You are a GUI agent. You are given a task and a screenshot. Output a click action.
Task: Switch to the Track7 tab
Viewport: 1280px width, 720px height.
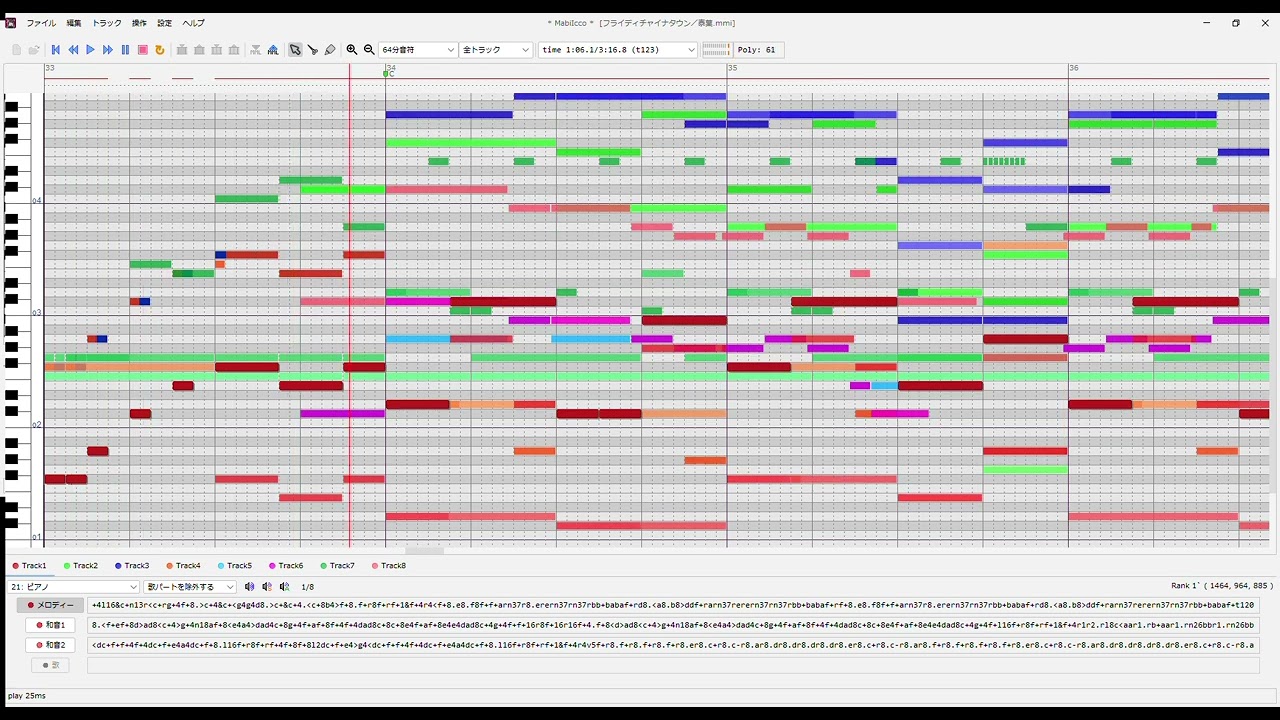pyautogui.click(x=337, y=566)
